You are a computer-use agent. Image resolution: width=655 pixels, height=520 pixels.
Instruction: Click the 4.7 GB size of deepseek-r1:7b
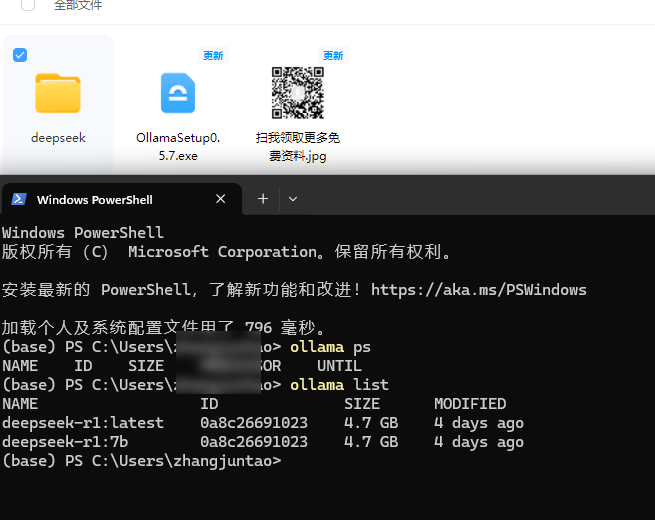point(371,442)
